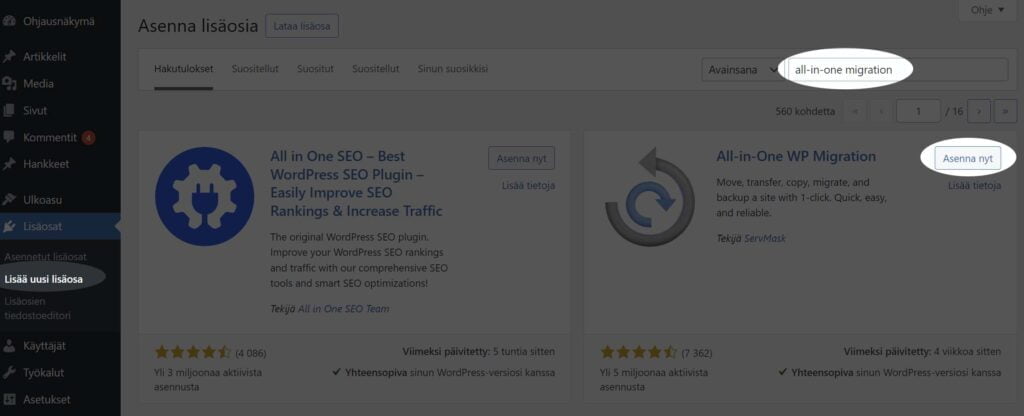Open Sivut pages icon in sidebar
The width and height of the screenshot is (1024, 416).
pyautogui.click(x=10, y=111)
